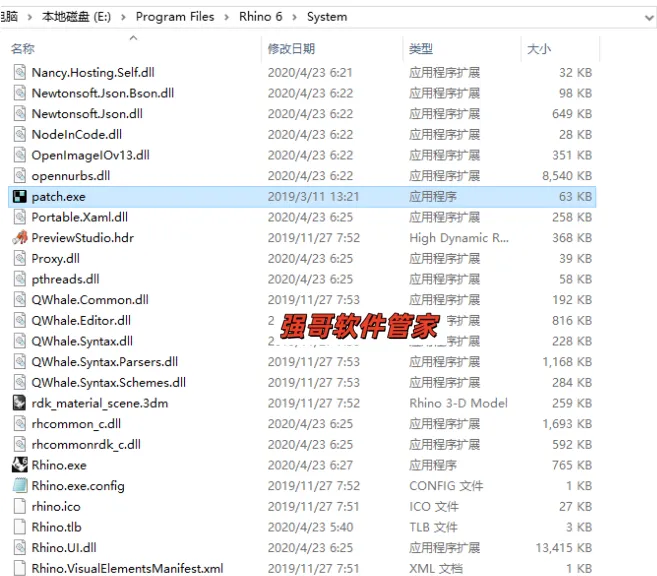The width and height of the screenshot is (657, 576).
Task: Select the file name PreviewStudio.hdr
Action: point(83,238)
